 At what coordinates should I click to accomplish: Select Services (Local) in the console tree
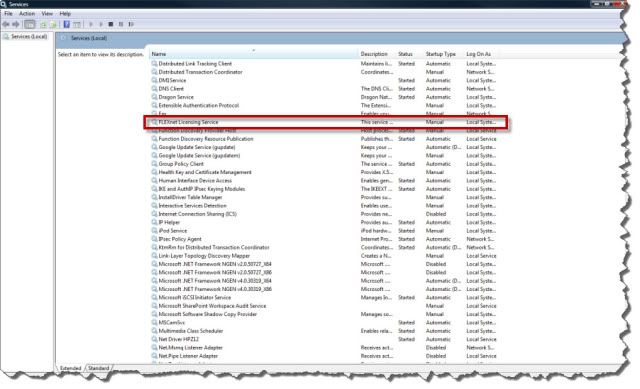[29, 37]
